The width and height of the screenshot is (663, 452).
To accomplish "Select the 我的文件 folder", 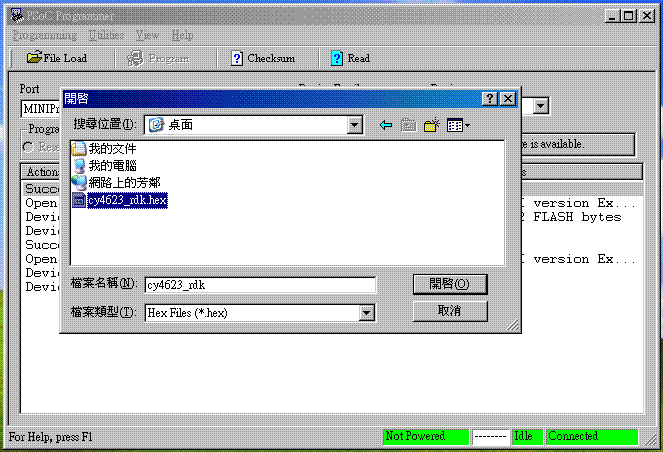I will (x=110, y=149).
